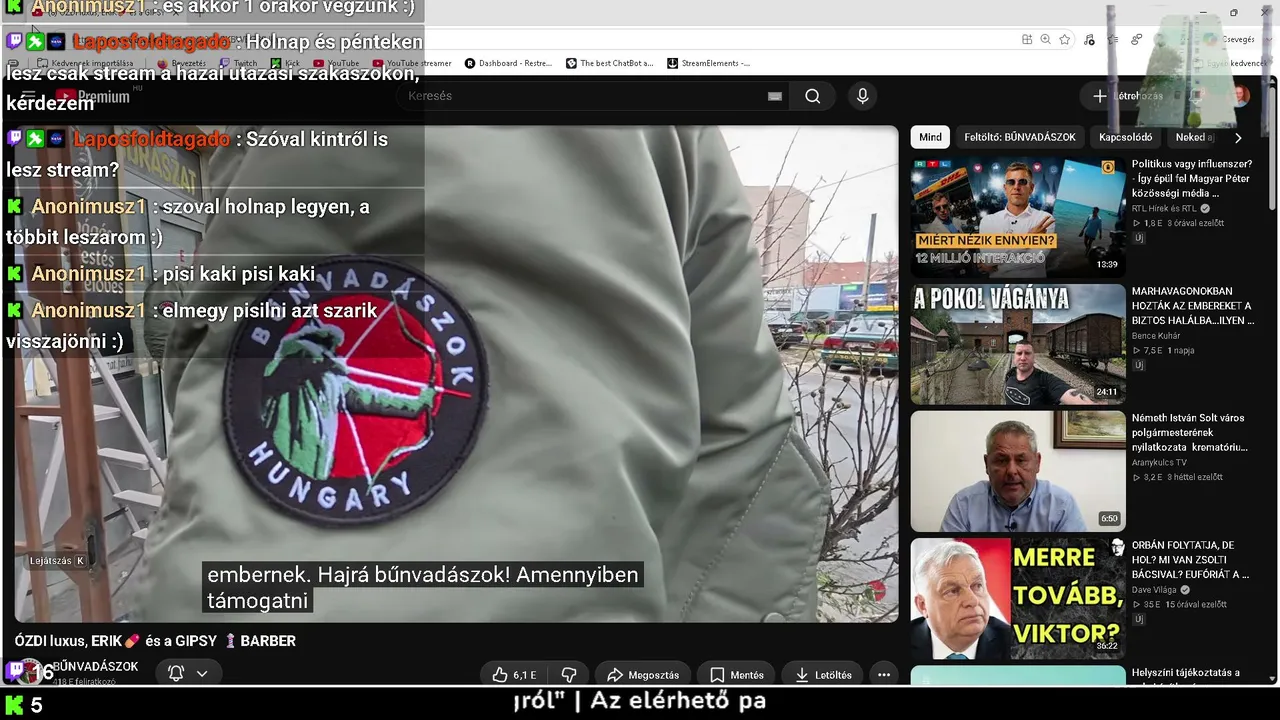Open 'Politikus vagy influenszer?' video title
This screenshot has width=1280, height=720.
click(1192, 178)
